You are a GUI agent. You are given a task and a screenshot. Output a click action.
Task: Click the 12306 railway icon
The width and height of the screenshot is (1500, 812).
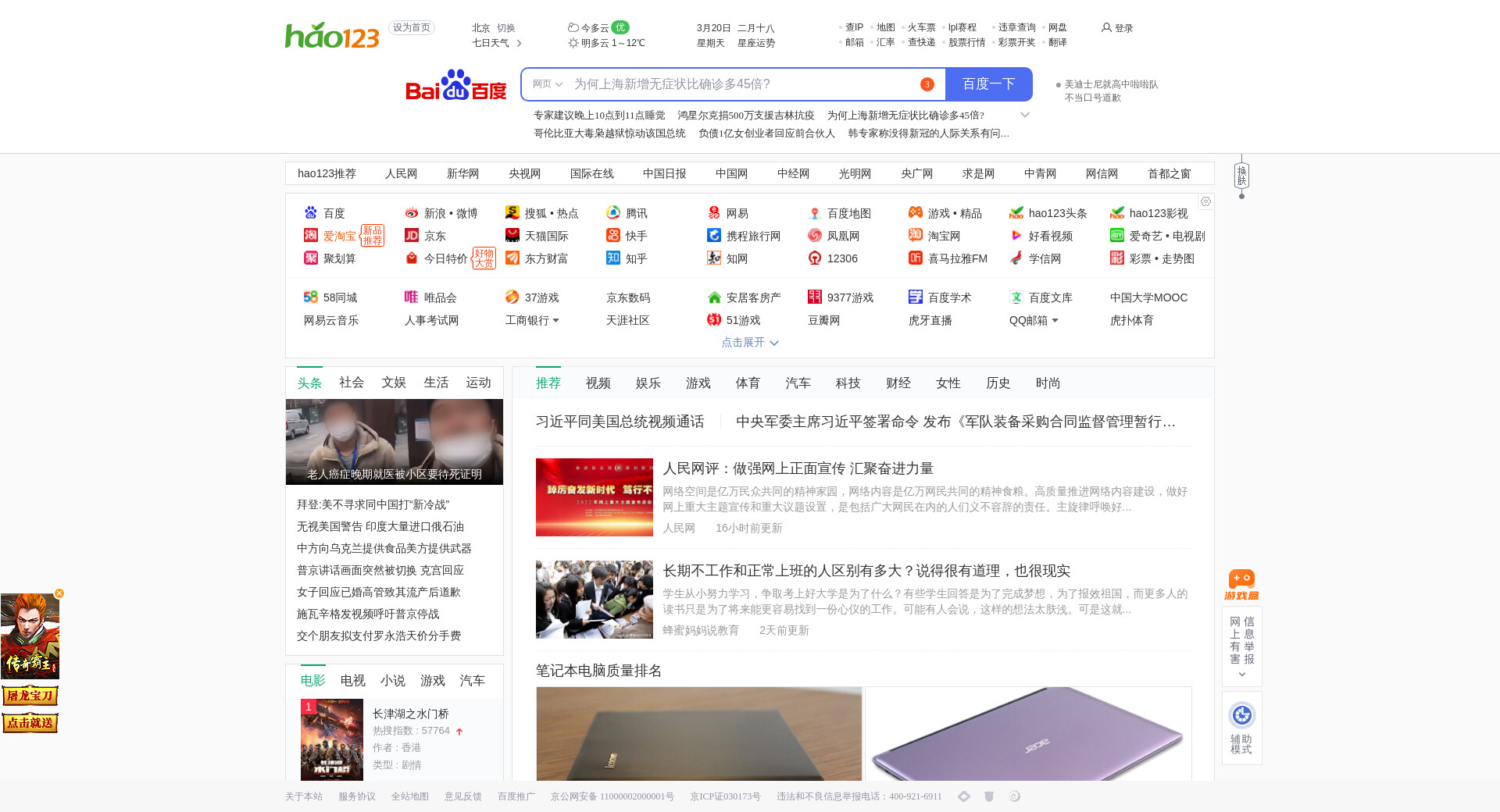[815, 258]
